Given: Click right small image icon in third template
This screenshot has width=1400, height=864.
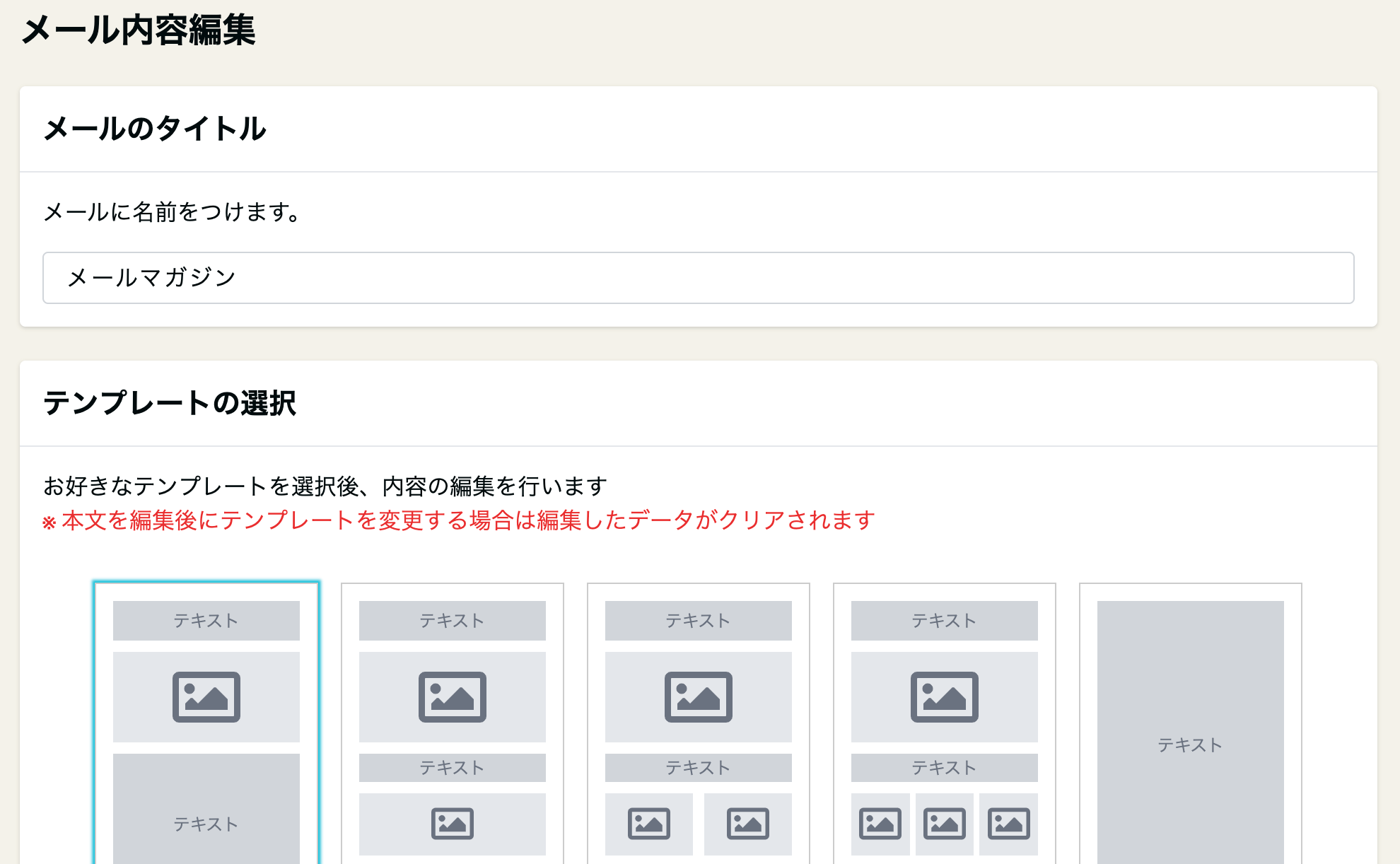Looking at the screenshot, I should (748, 824).
